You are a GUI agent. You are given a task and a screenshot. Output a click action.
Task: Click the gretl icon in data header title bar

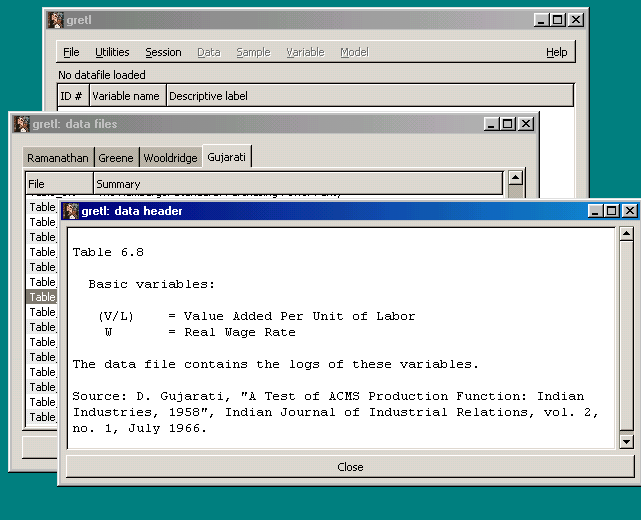click(x=70, y=211)
